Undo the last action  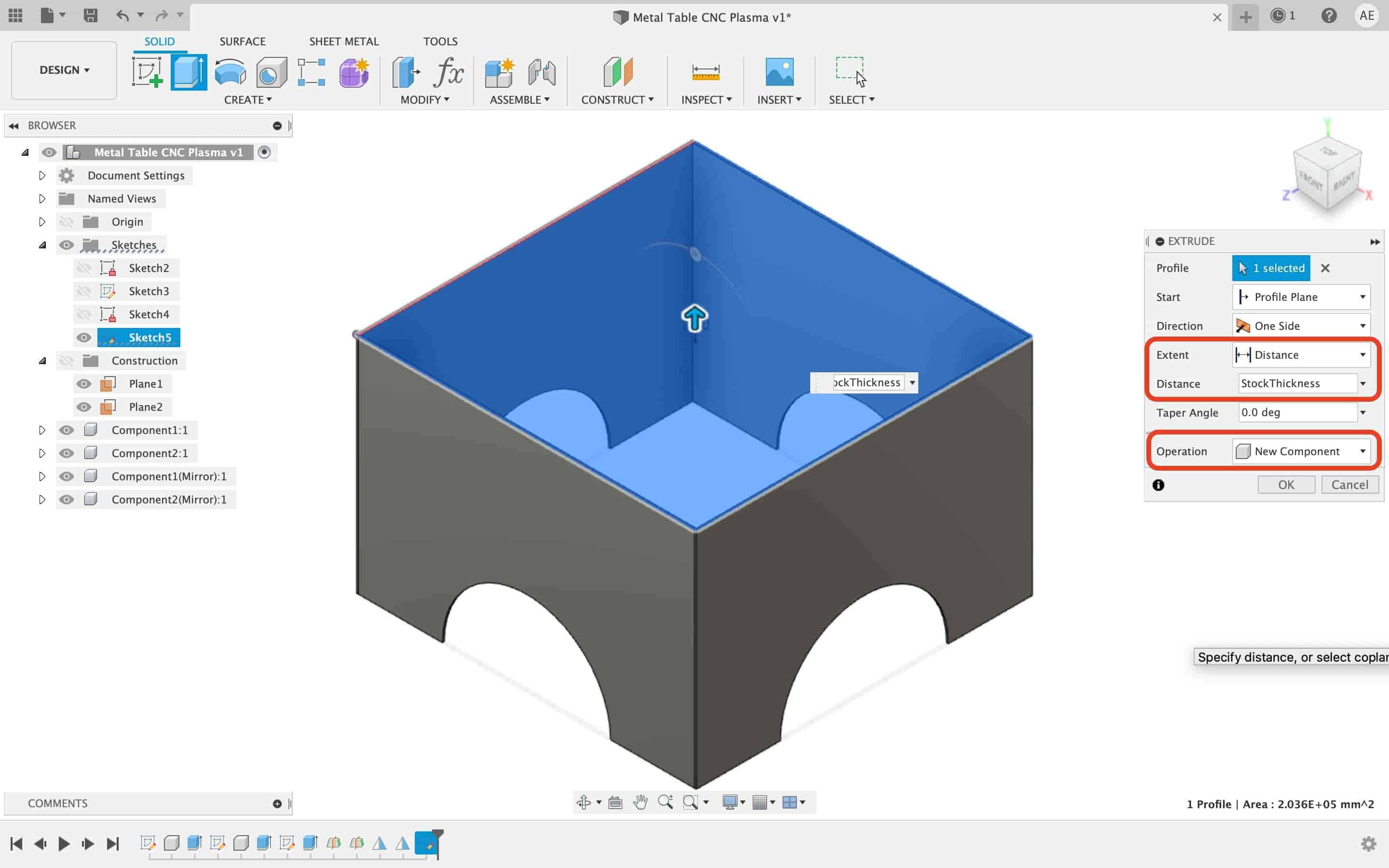[122, 15]
